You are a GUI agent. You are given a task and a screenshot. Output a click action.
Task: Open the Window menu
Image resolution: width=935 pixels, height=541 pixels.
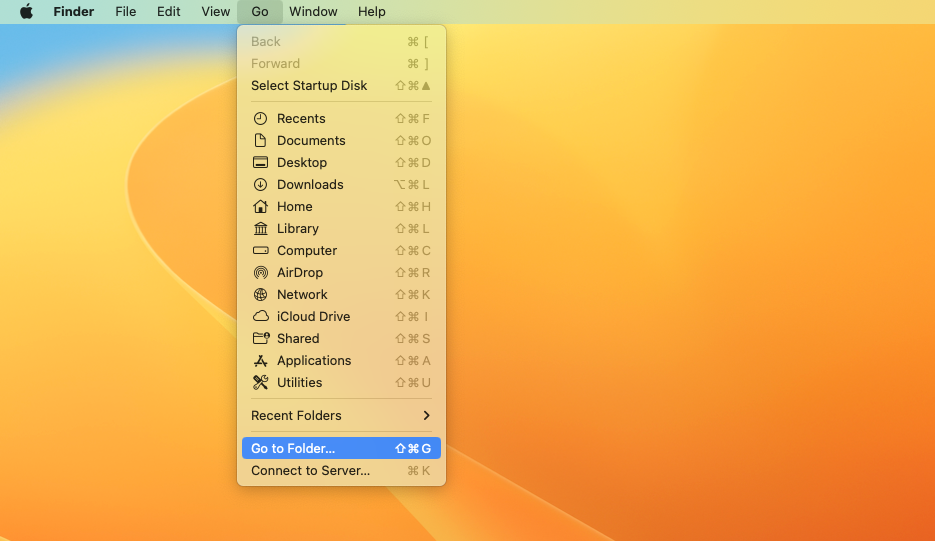click(313, 11)
